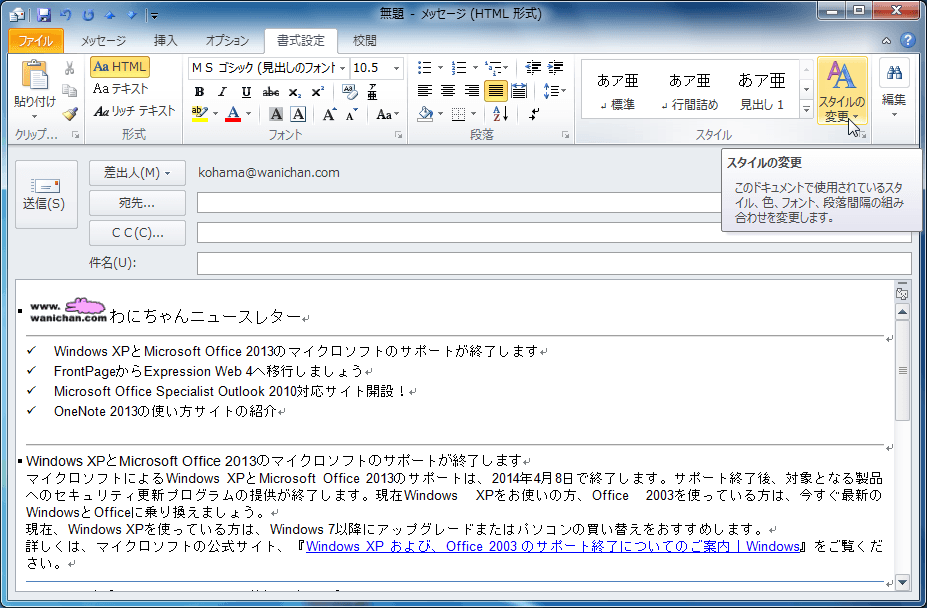Click the show paragraph marks icon

coord(534,114)
